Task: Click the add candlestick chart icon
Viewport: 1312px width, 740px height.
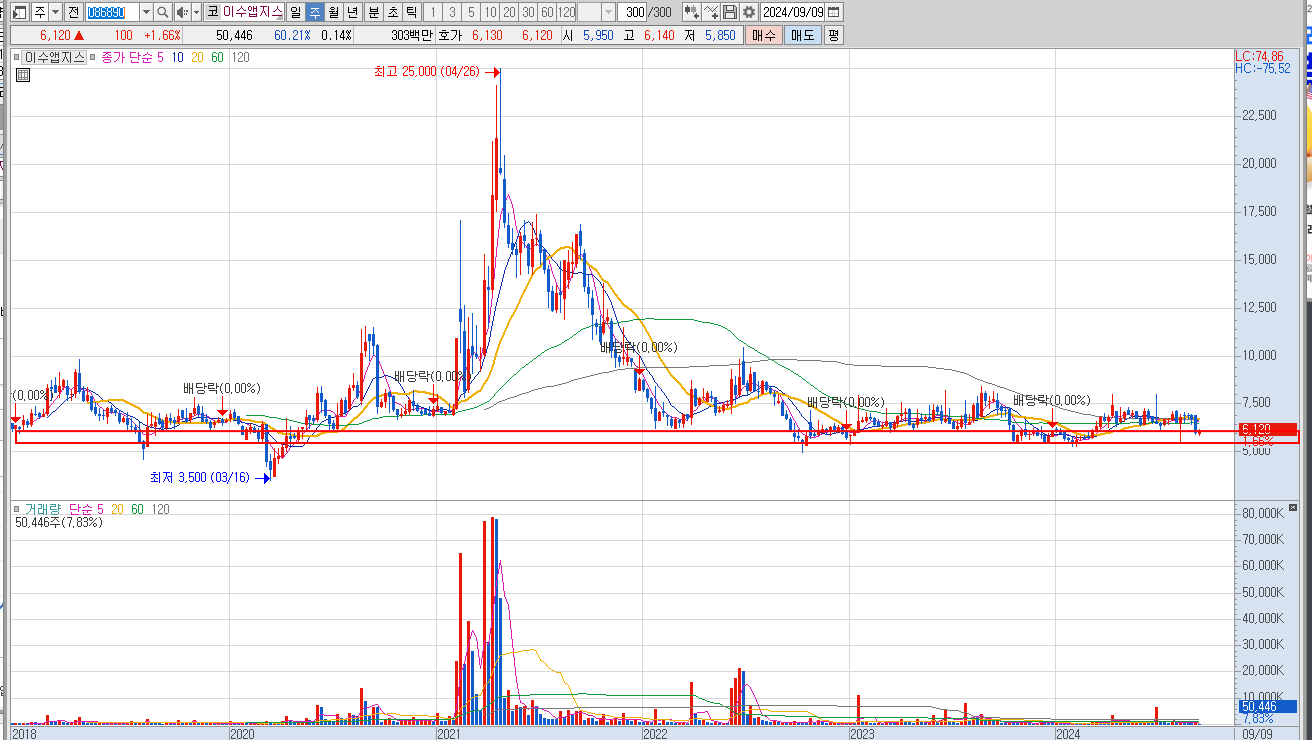Action: (x=691, y=12)
